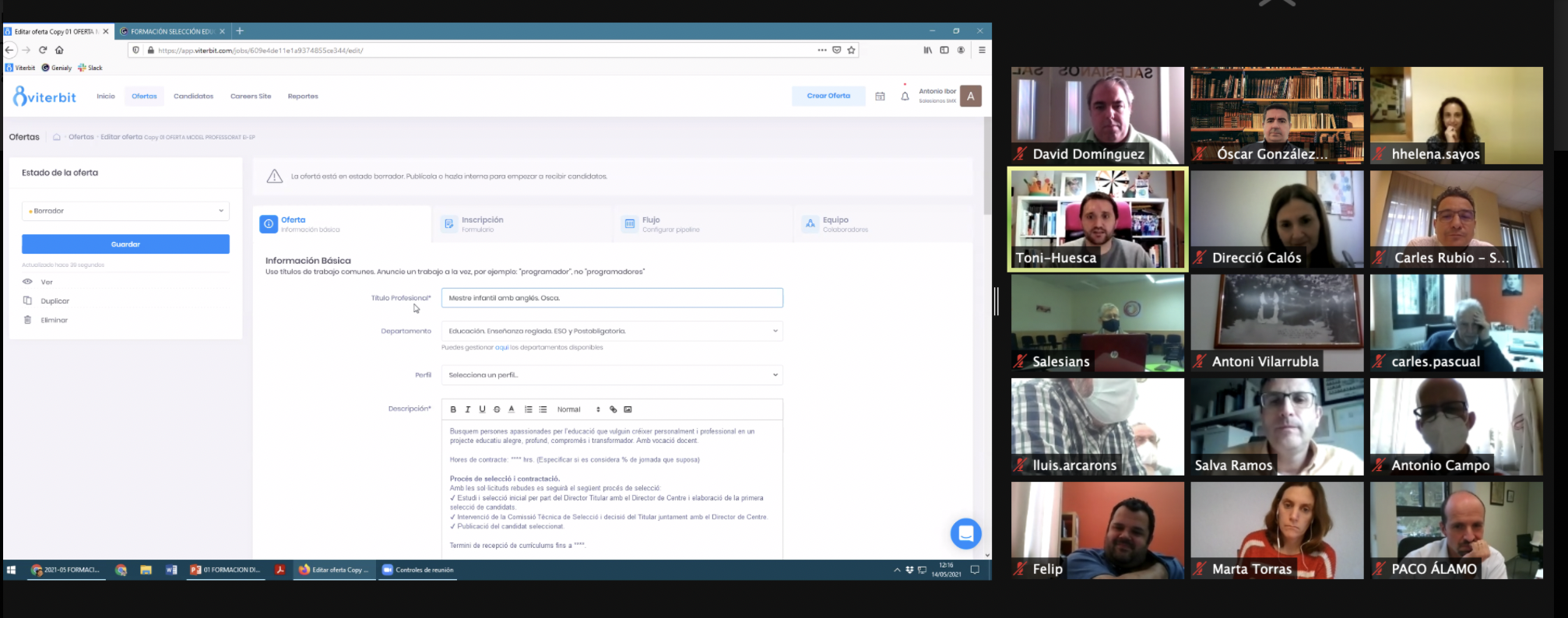Open the notifications bell icon
Image resolution: width=1568 pixels, height=618 pixels.
905,97
